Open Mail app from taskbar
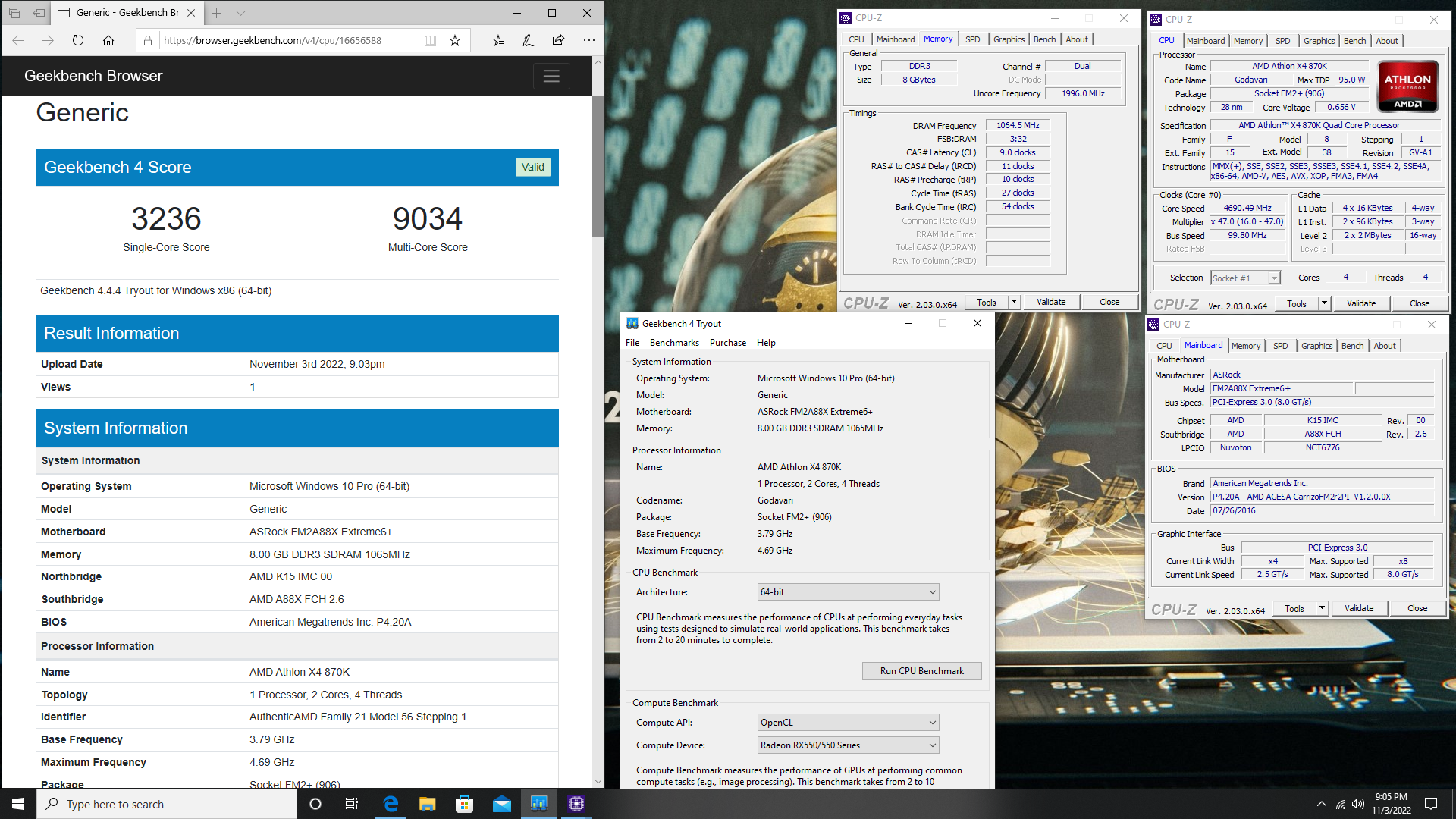 point(501,804)
